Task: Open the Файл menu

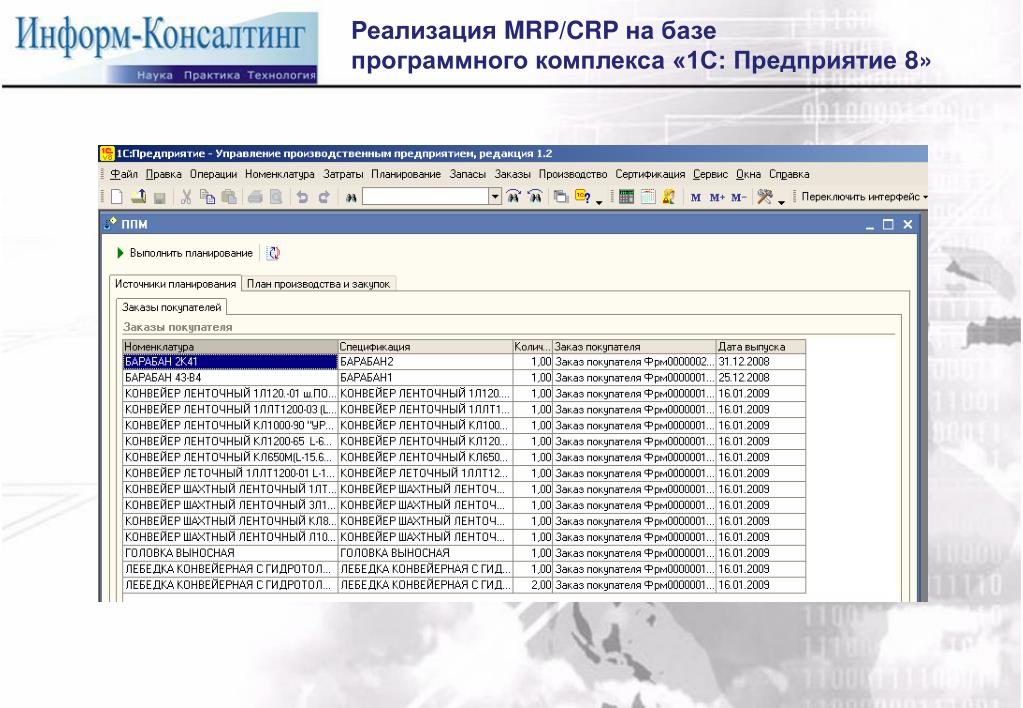Action: 124,174
